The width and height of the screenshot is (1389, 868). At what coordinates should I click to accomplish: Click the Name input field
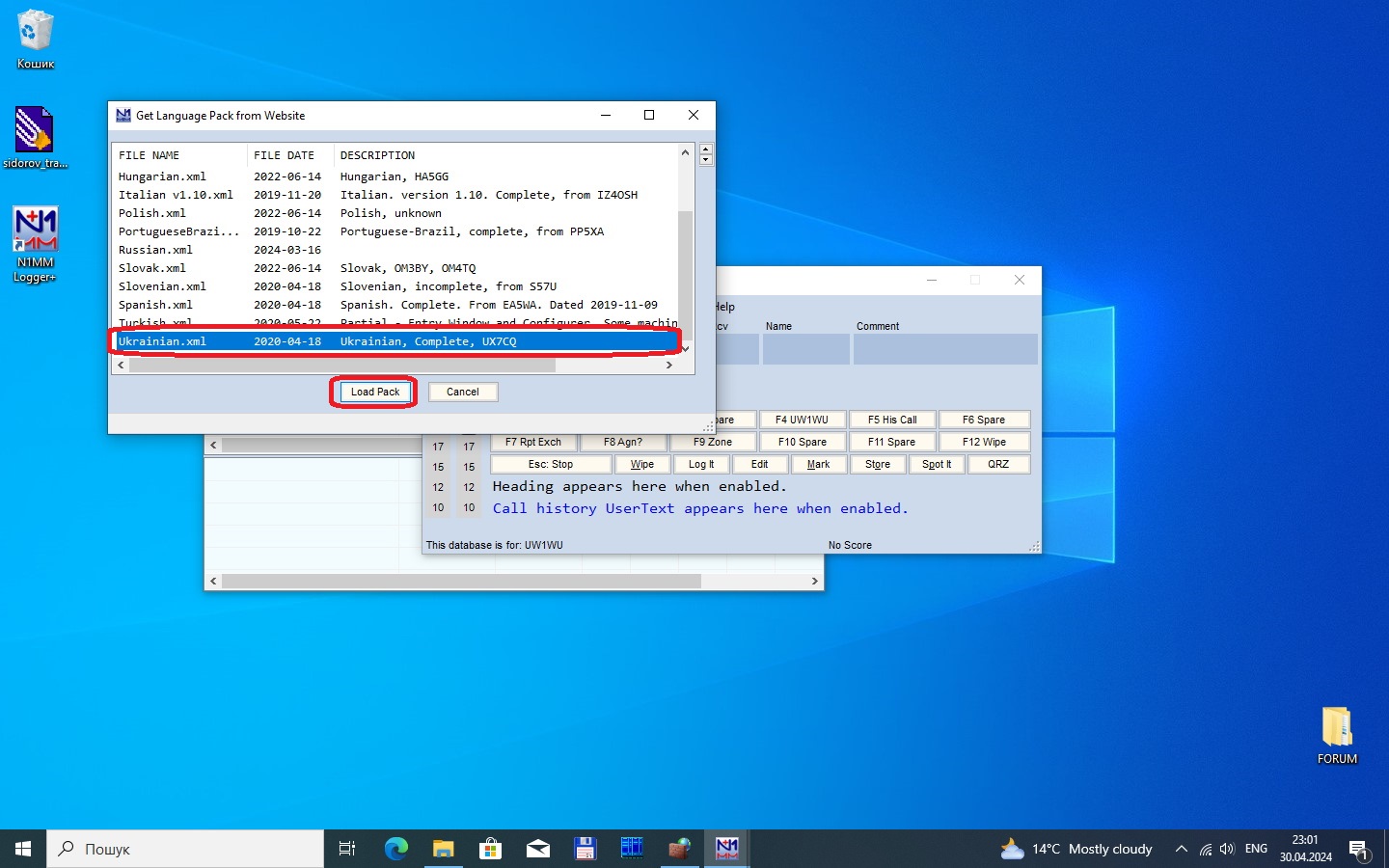(x=806, y=349)
